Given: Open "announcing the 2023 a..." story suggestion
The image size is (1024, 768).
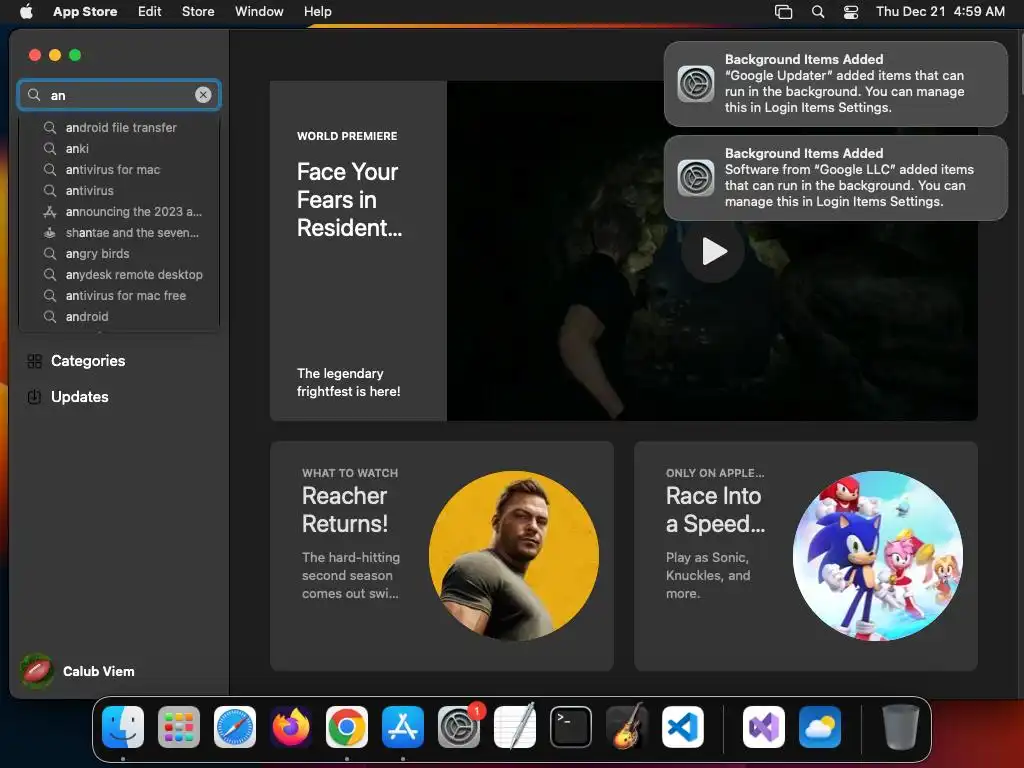Looking at the screenshot, I should click(x=119, y=212).
